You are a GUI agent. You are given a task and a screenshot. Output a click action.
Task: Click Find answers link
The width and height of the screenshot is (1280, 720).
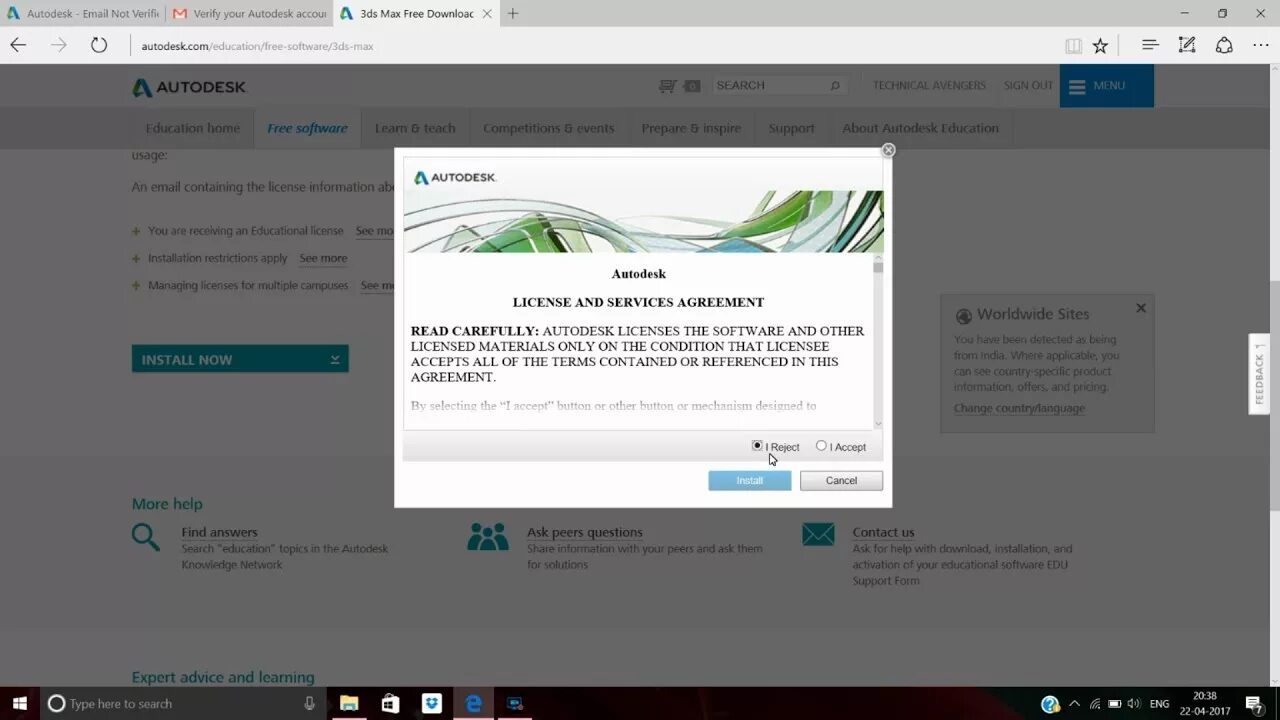219,532
